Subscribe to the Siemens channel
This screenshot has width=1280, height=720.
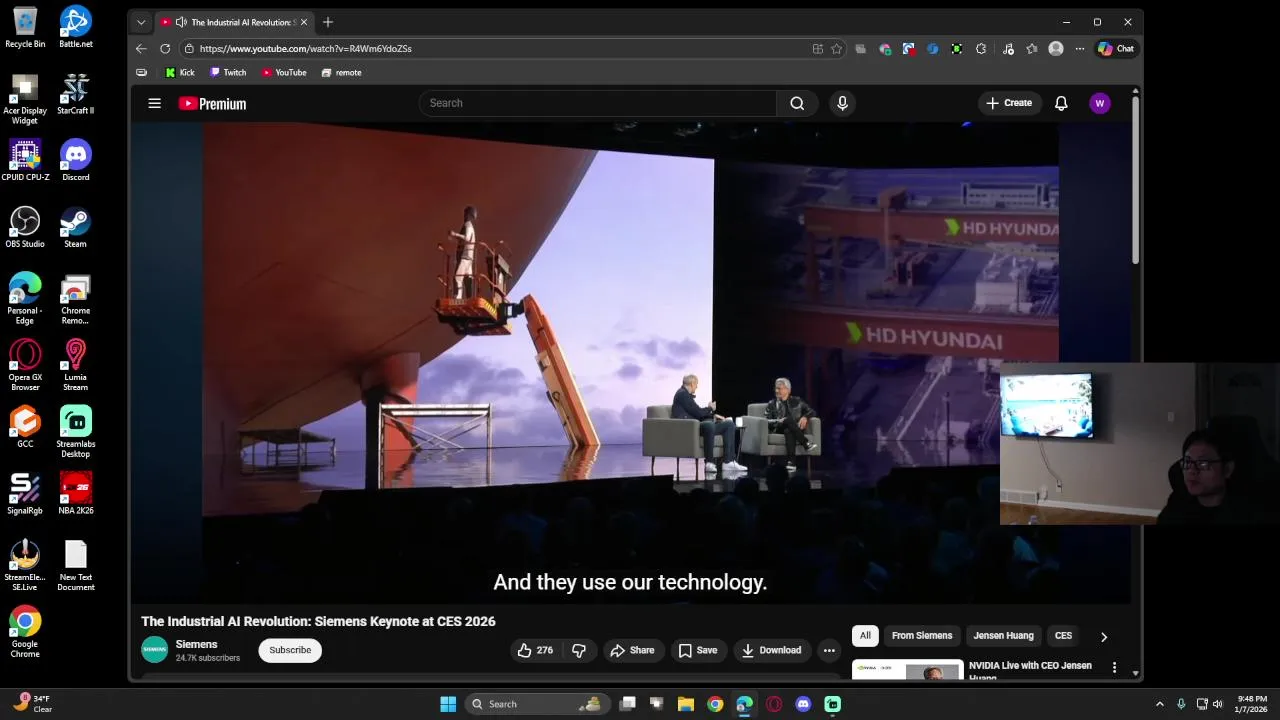[x=290, y=650]
